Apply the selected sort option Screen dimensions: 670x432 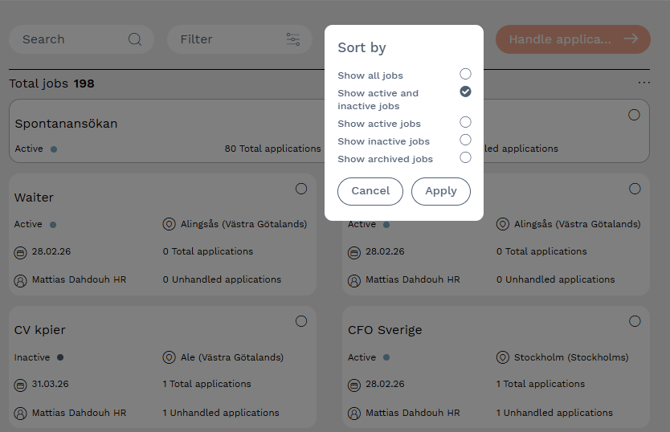[441, 191]
